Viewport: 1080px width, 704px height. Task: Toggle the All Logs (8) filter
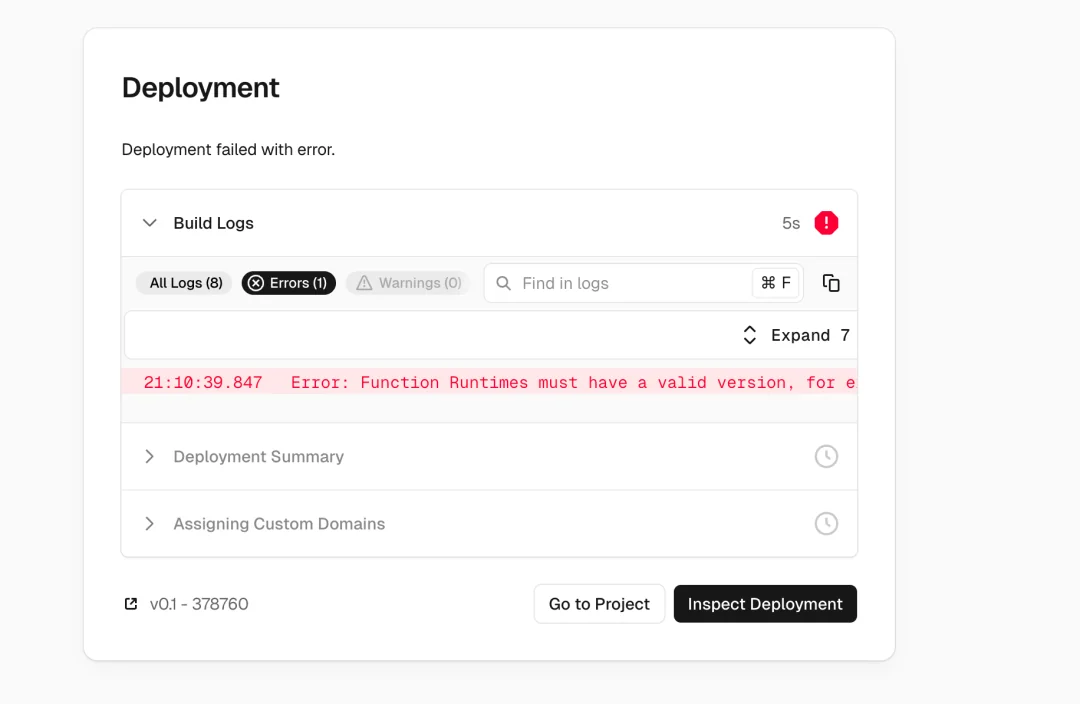pos(185,283)
